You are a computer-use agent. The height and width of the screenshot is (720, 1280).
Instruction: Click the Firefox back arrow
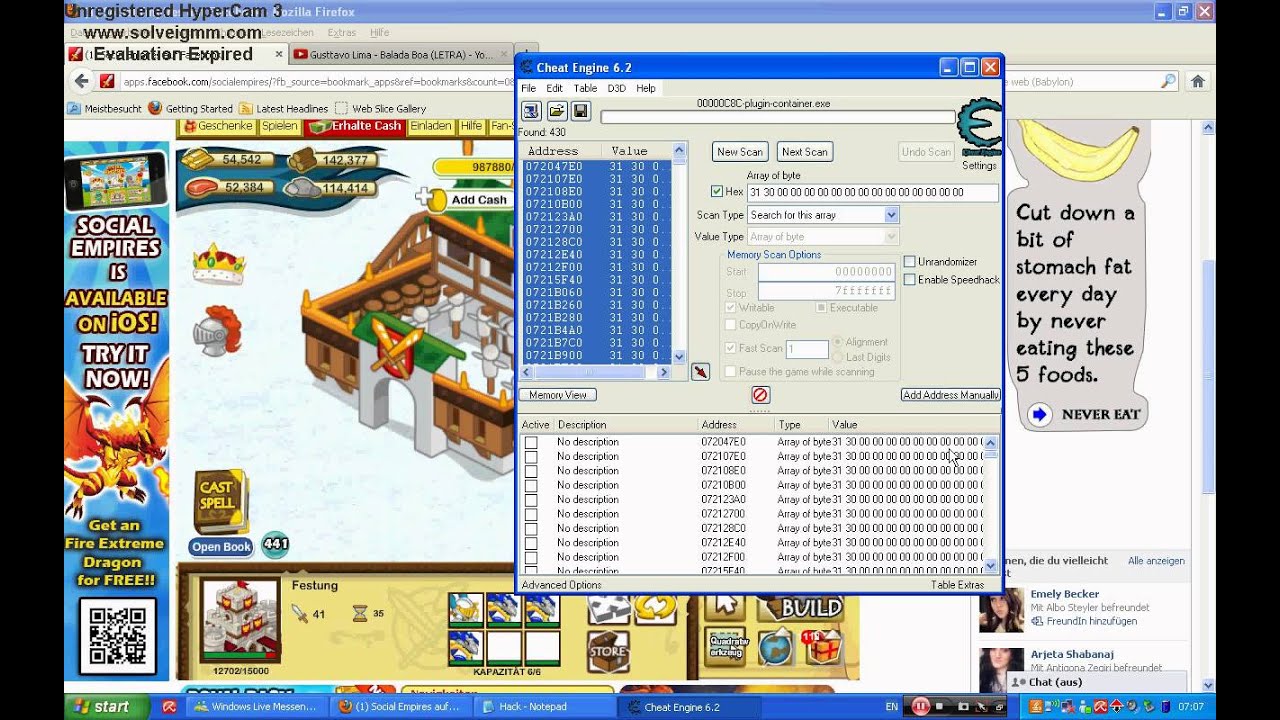(82, 81)
